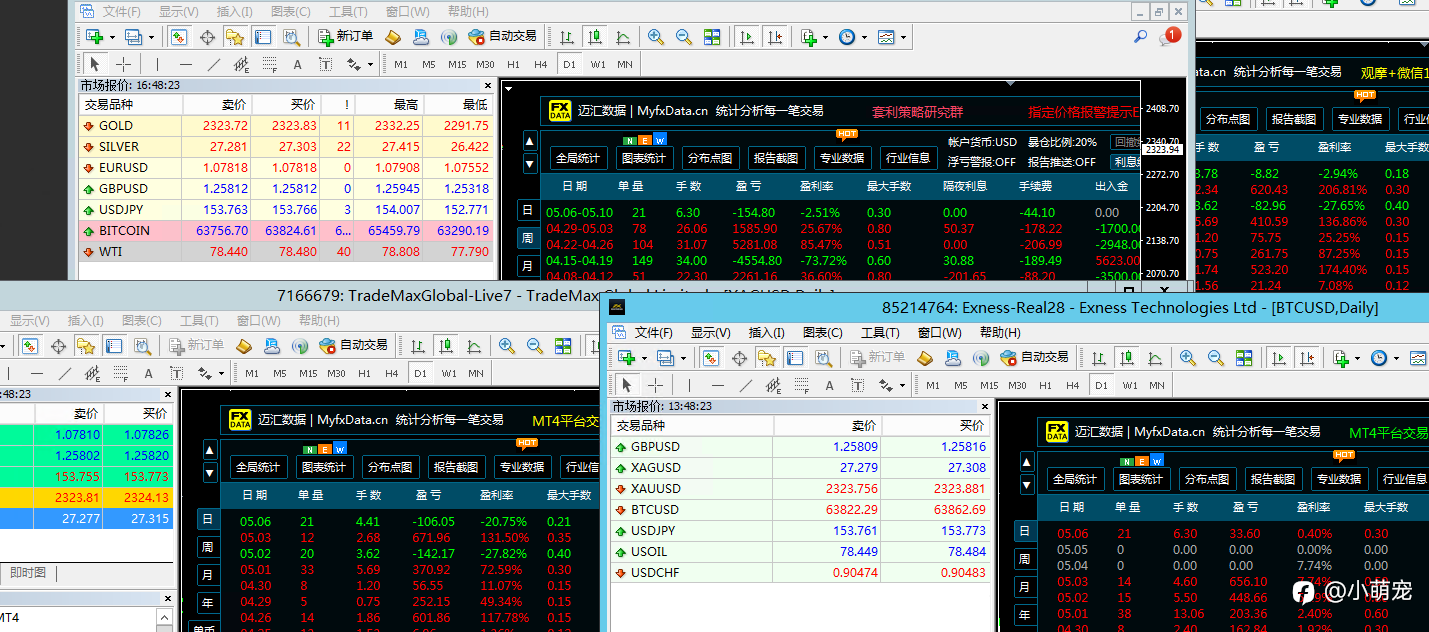Select BITCOIN row in top Market Watch
Viewport: 1429px width, 632px height.
(287, 231)
